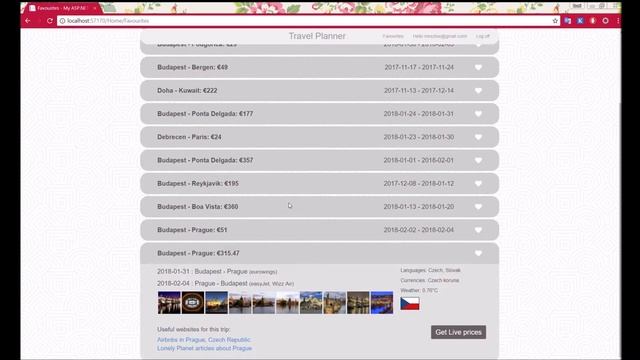Close the Favourites browser tab
Viewport: 640px width, 360px height.
pos(95,8)
